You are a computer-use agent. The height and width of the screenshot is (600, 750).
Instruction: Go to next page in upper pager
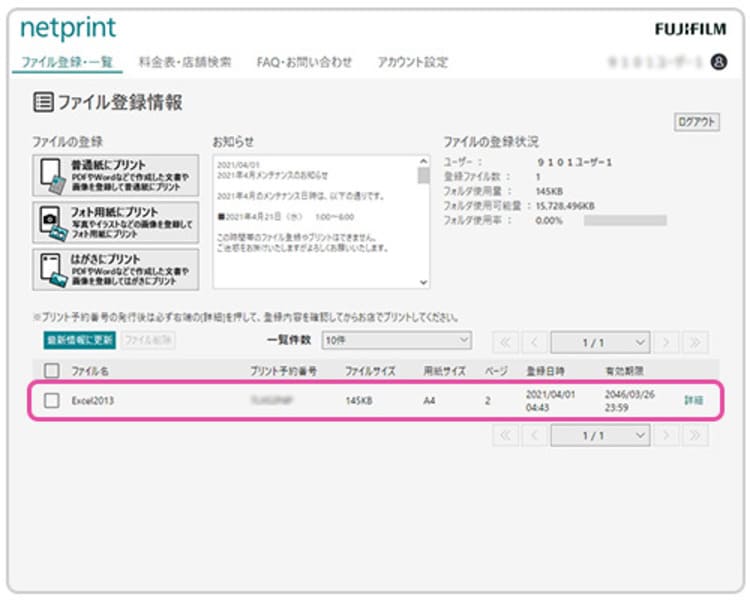coord(666,343)
